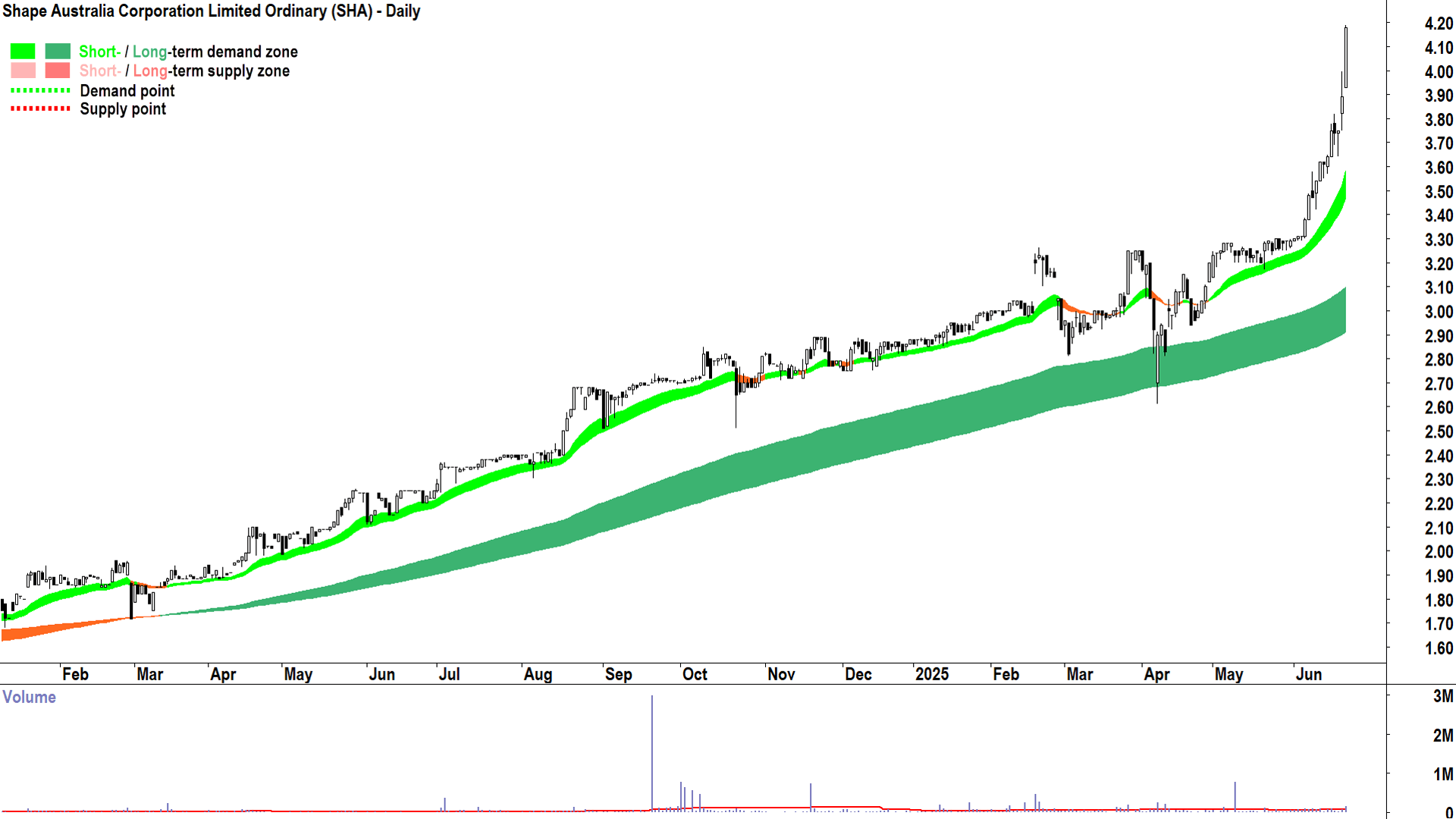Click the 3.00 price axis label
Image resolution: width=1456 pixels, height=819 pixels.
(1439, 312)
